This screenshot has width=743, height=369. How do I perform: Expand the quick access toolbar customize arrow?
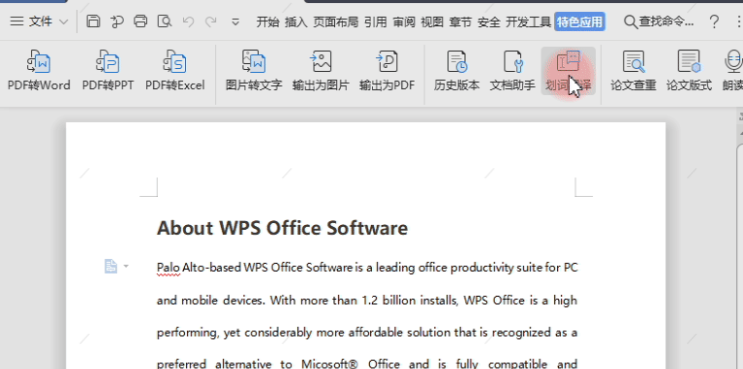pos(236,22)
